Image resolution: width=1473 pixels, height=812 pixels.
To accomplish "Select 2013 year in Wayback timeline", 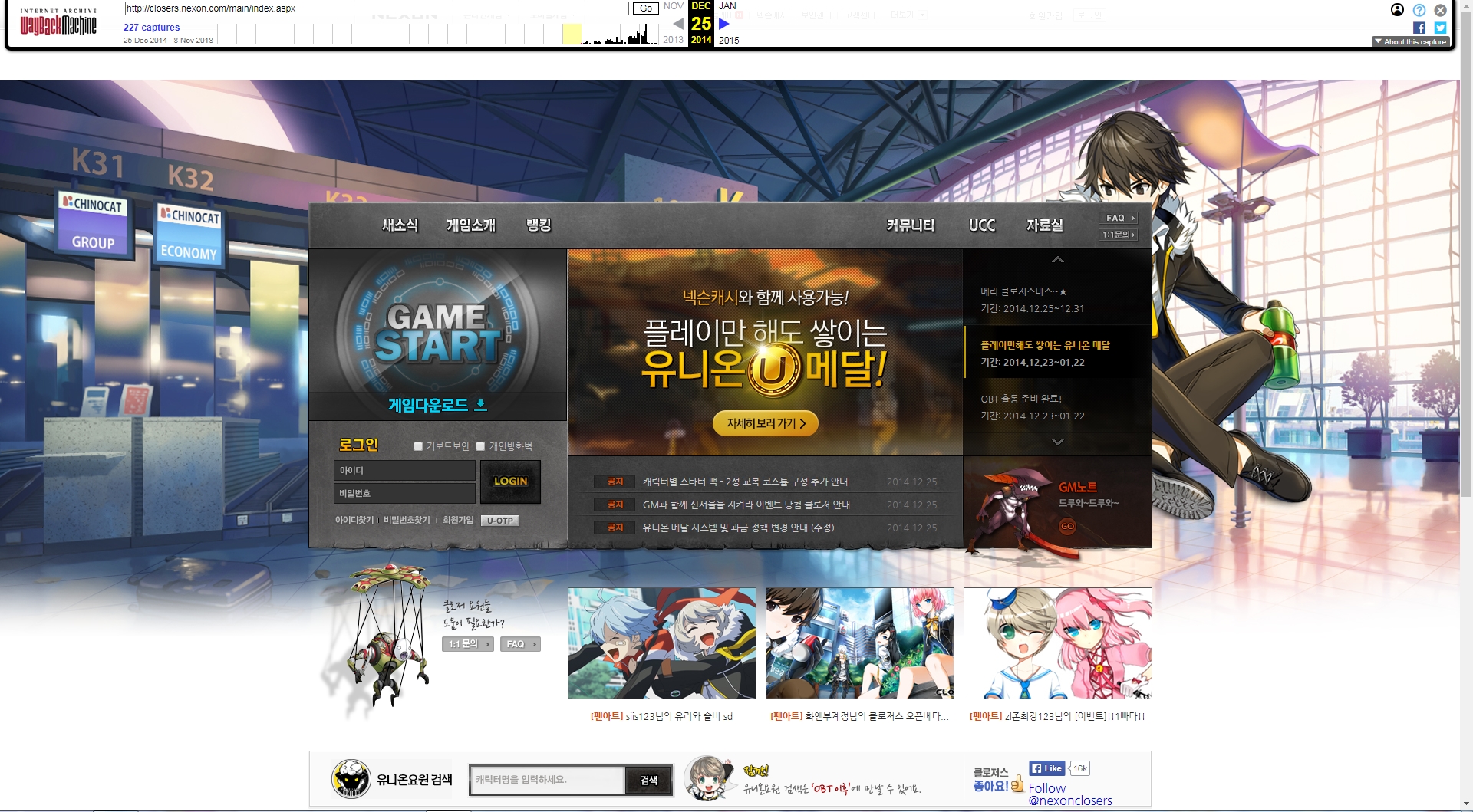I will 673,40.
